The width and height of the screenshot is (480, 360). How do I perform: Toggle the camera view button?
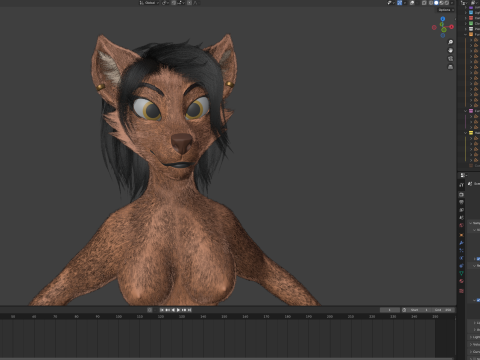pyautogui.click(x=451, y=59)
